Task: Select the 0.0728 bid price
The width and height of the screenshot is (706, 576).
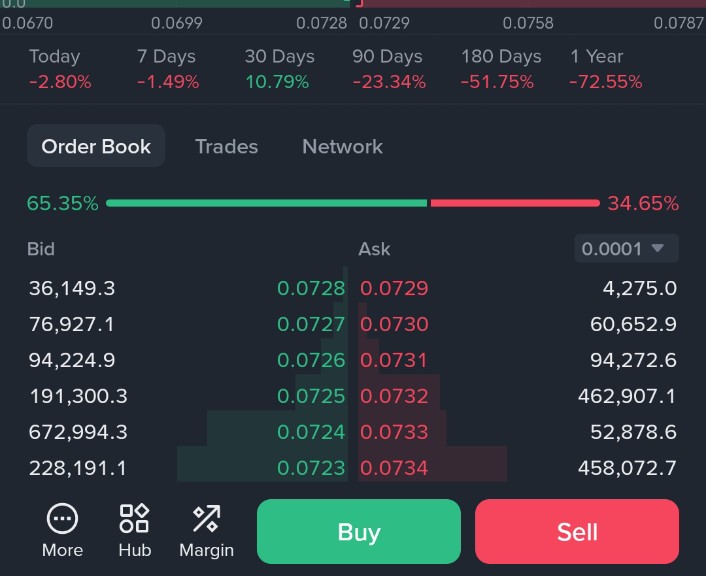Action: pos(311,289)
